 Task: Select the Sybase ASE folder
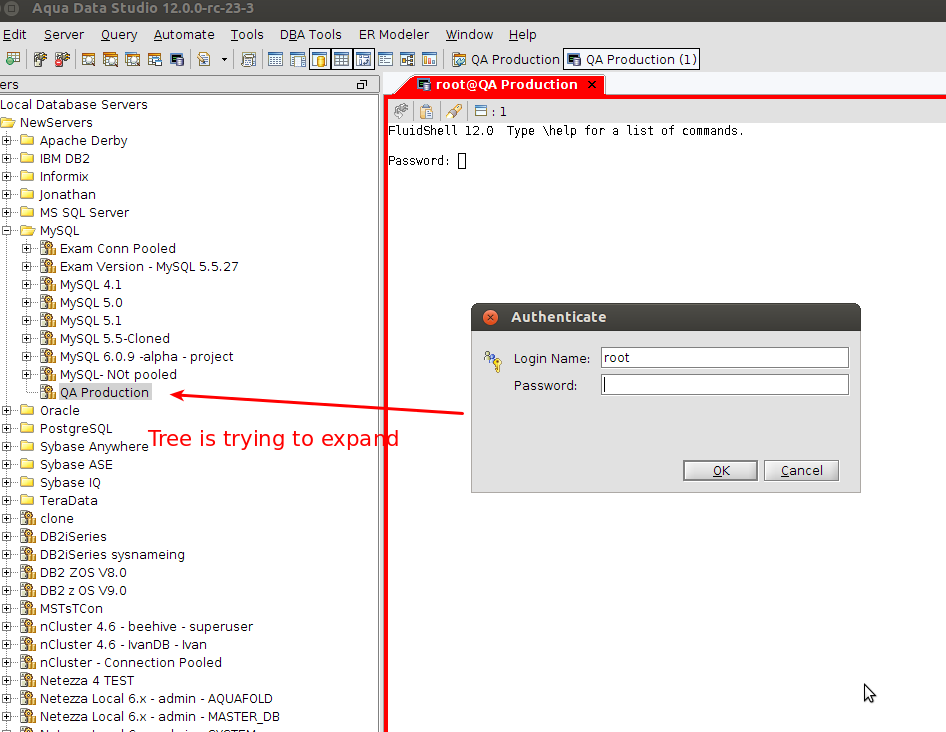76,465
